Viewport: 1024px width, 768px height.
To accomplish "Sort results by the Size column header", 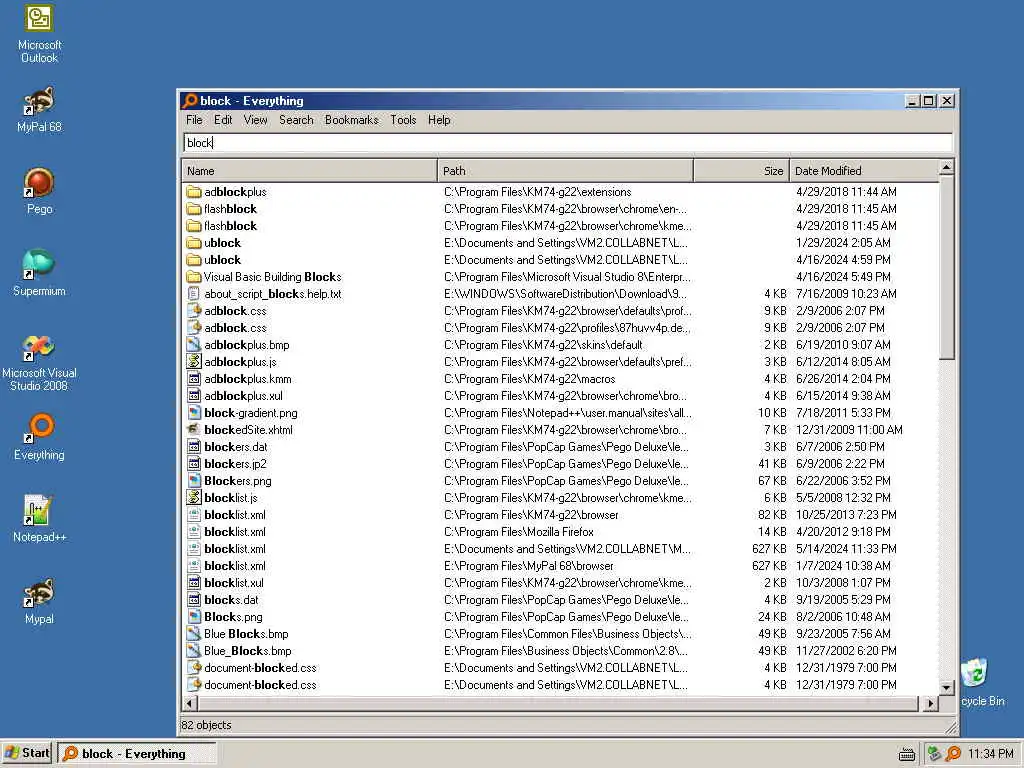I will (x=741, y=171).
